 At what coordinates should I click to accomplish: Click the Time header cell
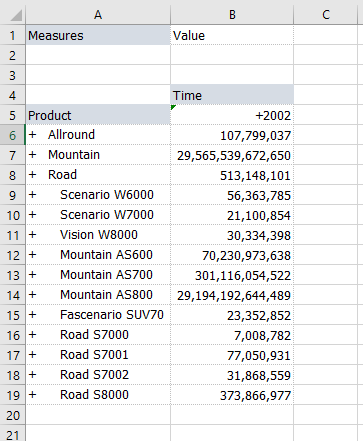(232, 95)
